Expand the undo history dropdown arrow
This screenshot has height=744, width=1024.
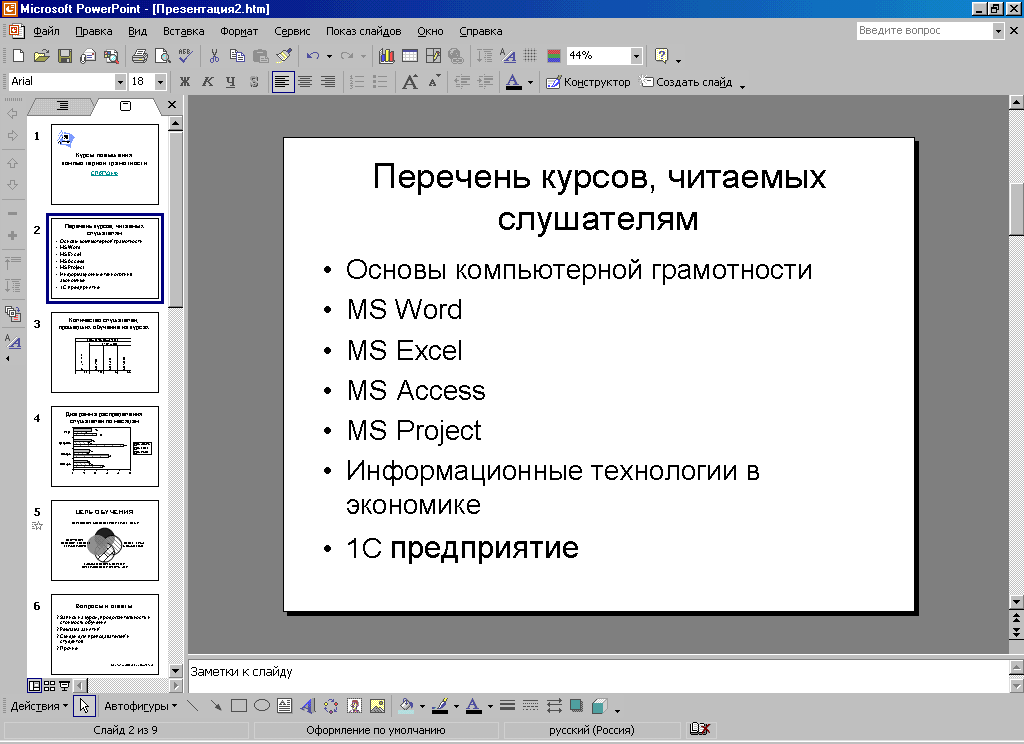[x=329, y=57]
